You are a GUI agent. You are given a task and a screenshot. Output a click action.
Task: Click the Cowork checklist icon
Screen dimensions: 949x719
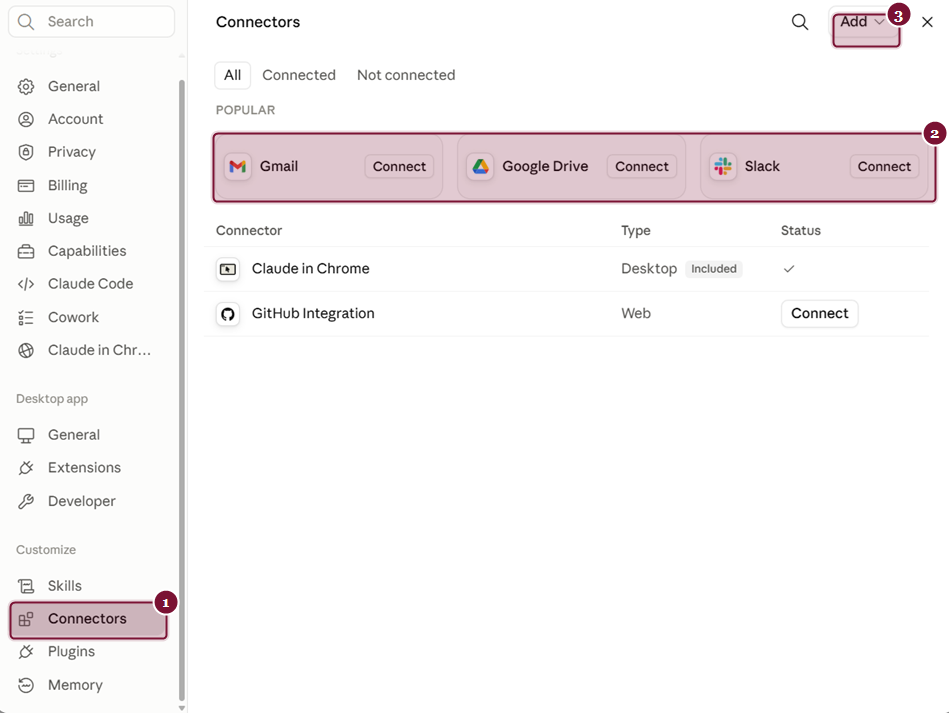click(x=26, y=317)
